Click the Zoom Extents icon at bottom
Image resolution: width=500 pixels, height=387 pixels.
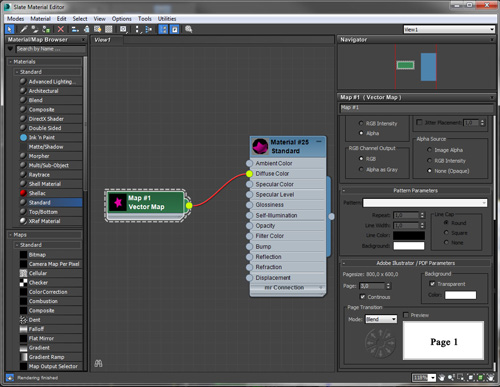point(471,378)
